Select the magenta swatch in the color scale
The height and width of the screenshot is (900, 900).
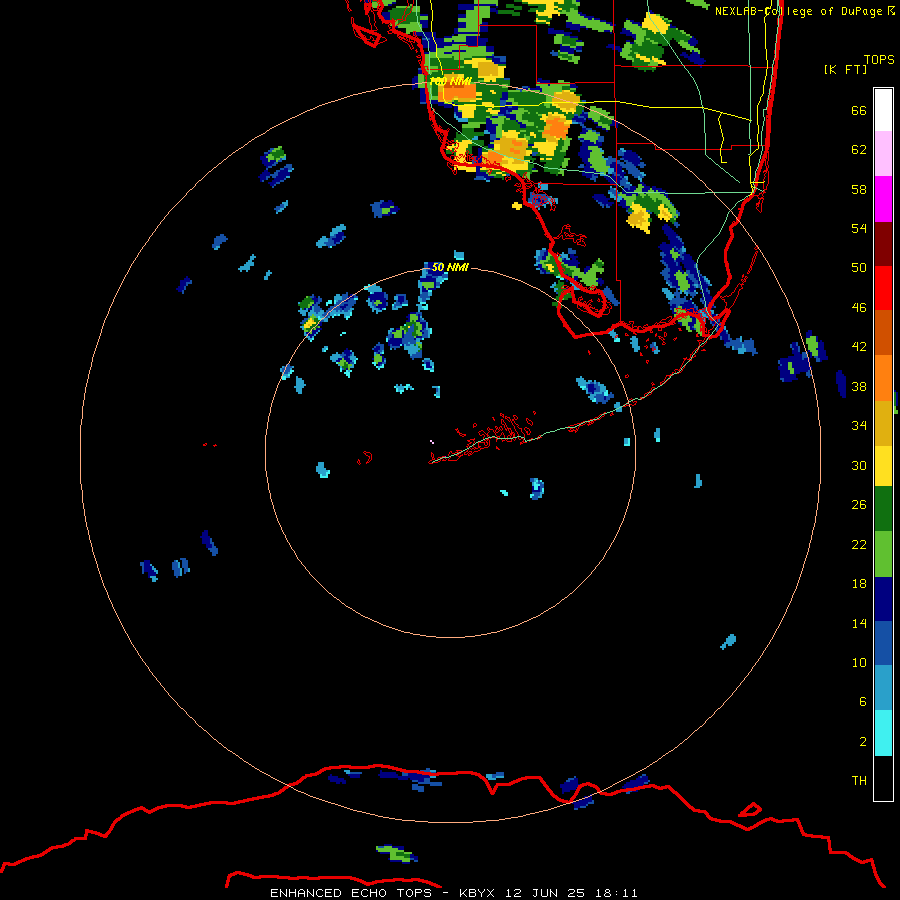(883, 199)
